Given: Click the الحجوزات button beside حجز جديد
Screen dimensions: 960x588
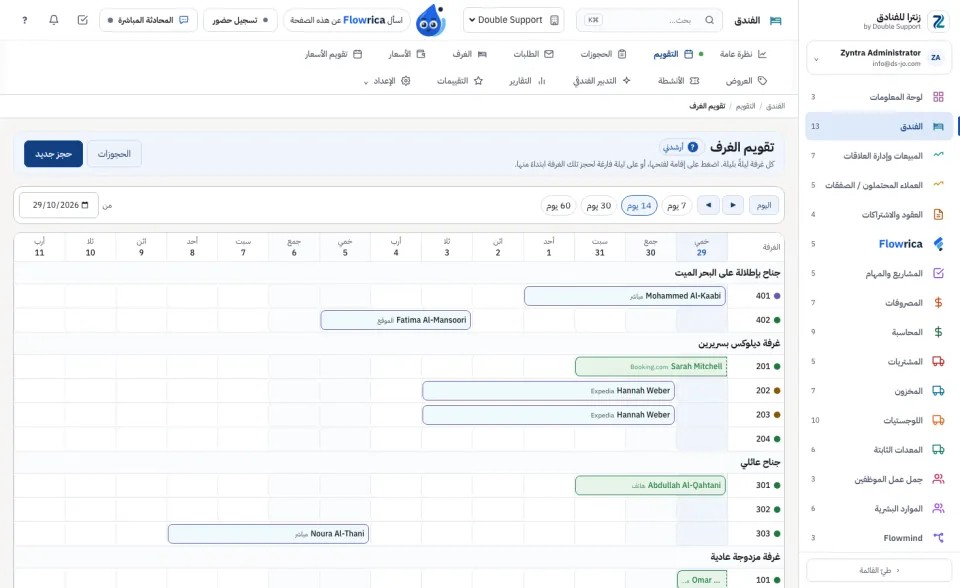Looking at the screenshot, I should point(114,154).
